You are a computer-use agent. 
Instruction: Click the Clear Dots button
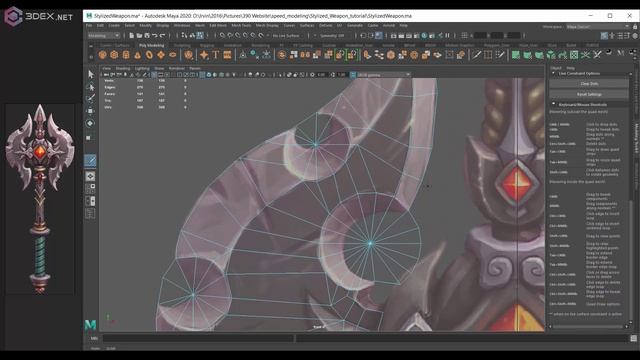pyautogui.click(x=589, y=84)
